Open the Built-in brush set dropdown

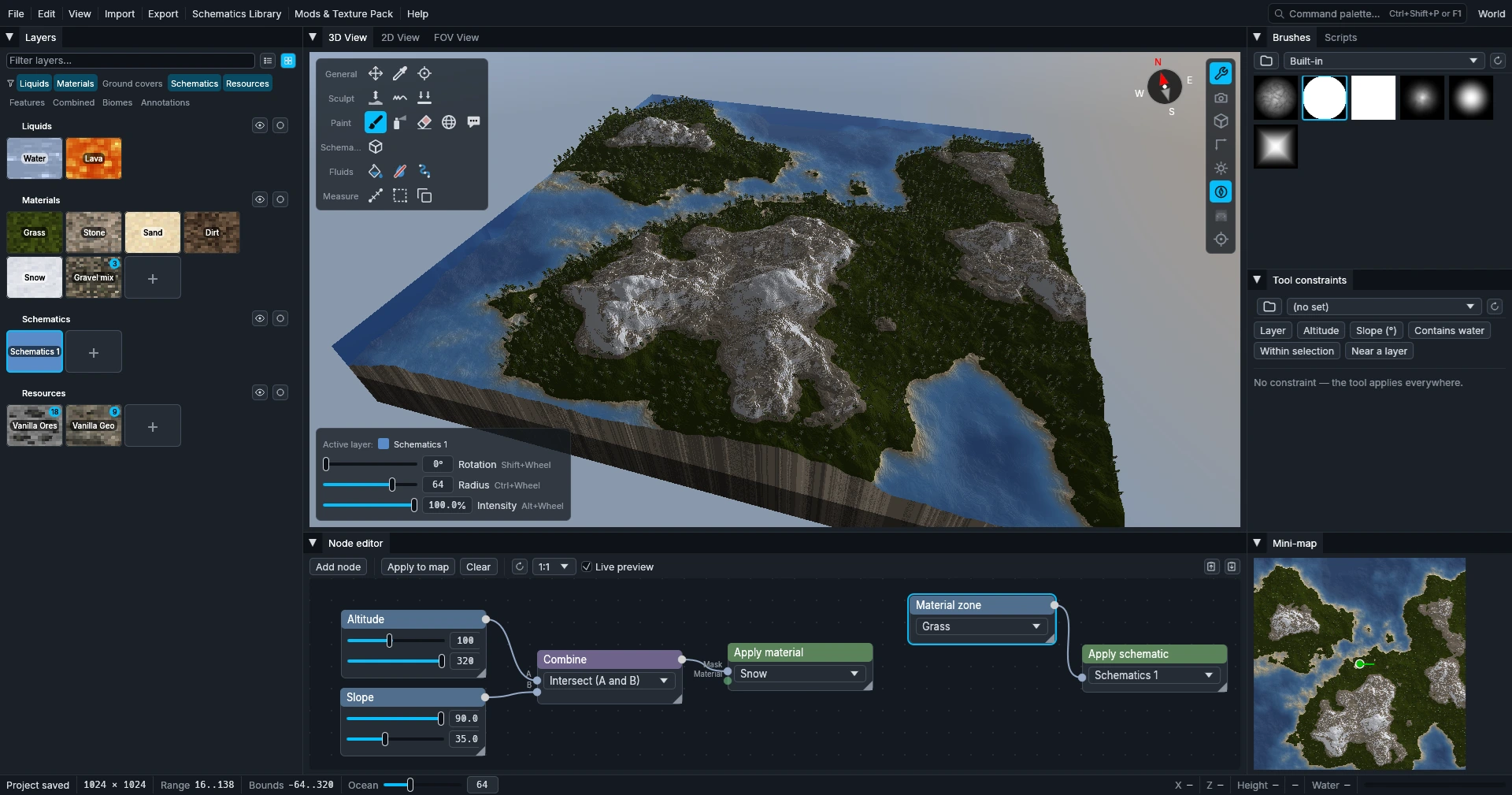tap(1384, 61)
